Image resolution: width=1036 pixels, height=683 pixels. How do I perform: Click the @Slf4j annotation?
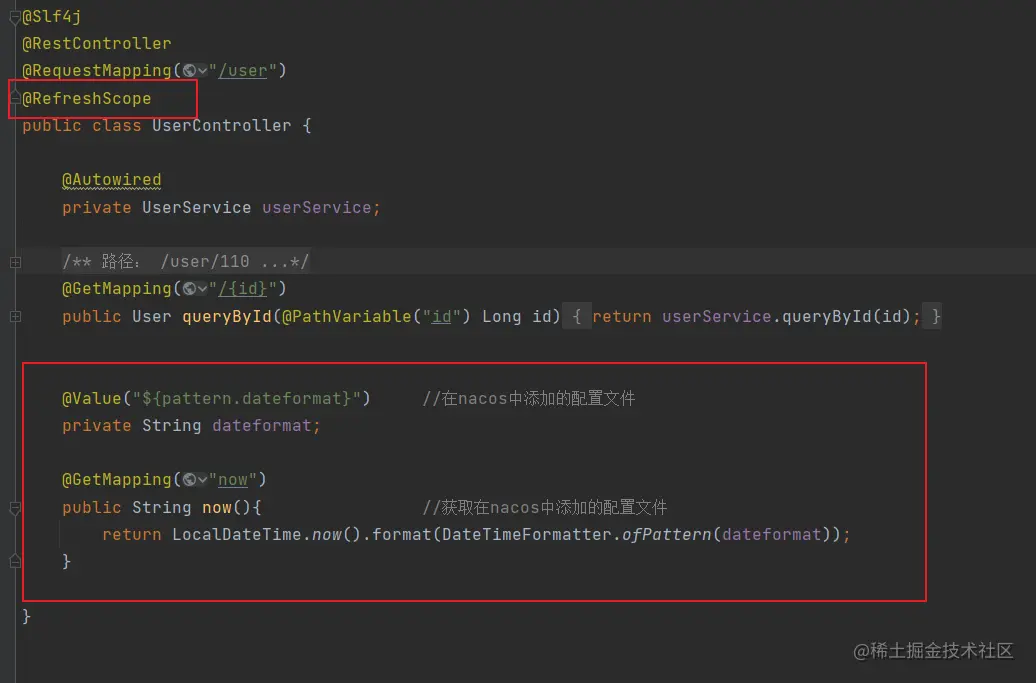(x=52, y=17)
